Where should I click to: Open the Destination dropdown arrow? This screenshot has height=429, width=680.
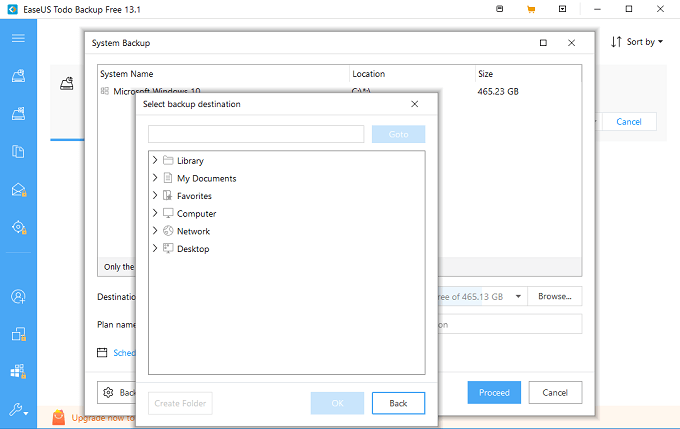point(518,297)
